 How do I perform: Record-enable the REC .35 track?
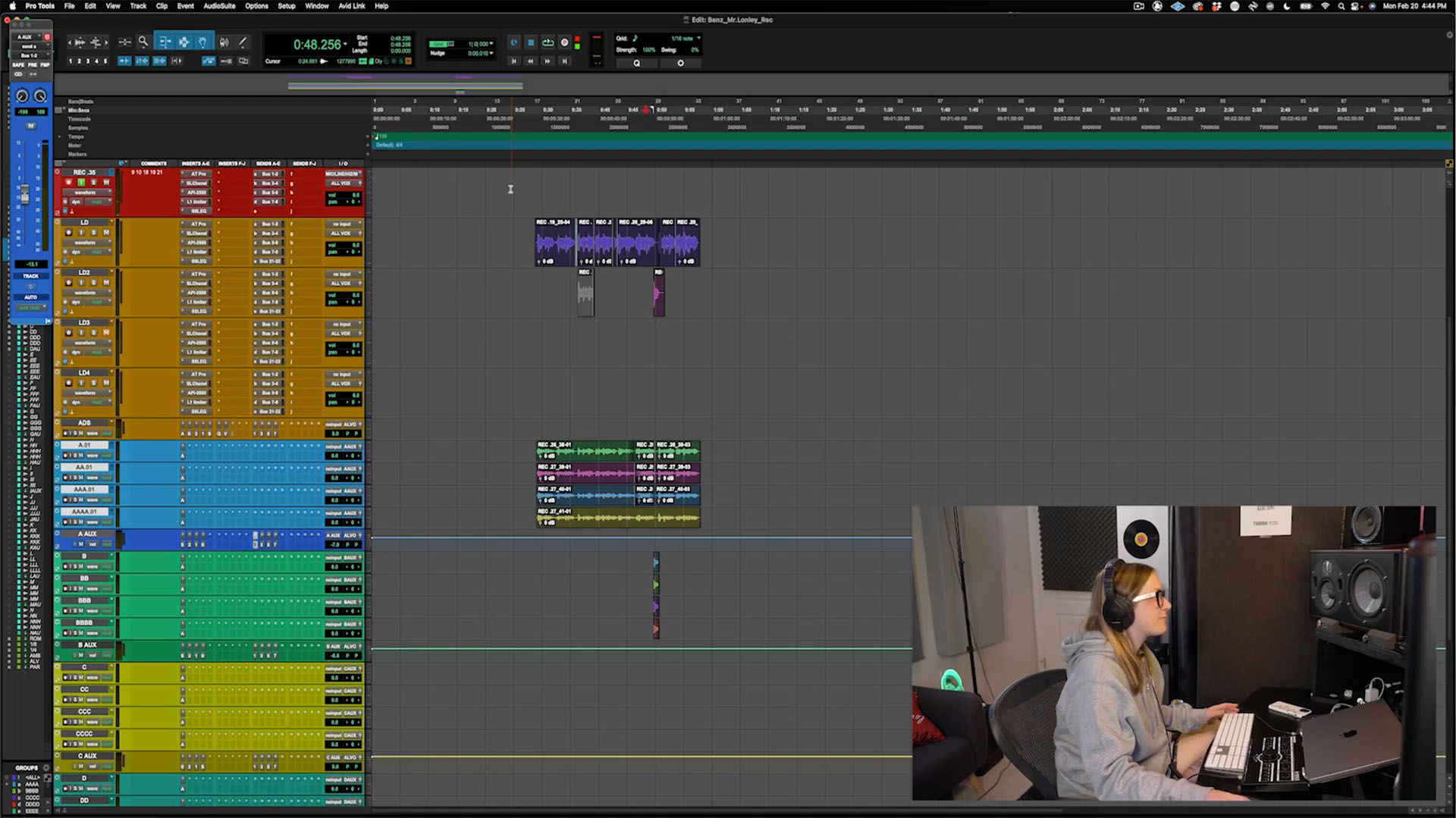click(x=69, y=182)
